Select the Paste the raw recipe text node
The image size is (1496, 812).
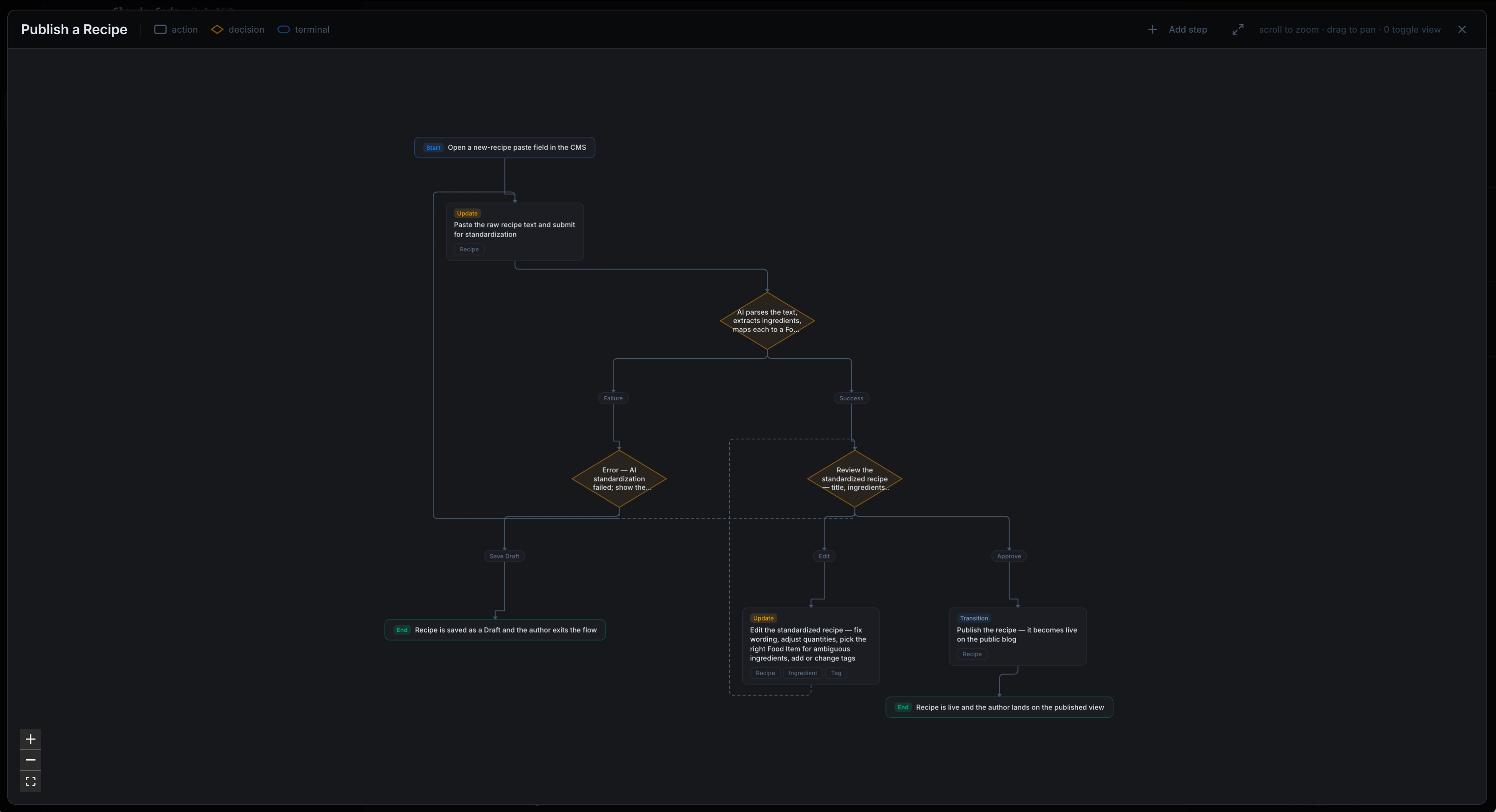515,232
